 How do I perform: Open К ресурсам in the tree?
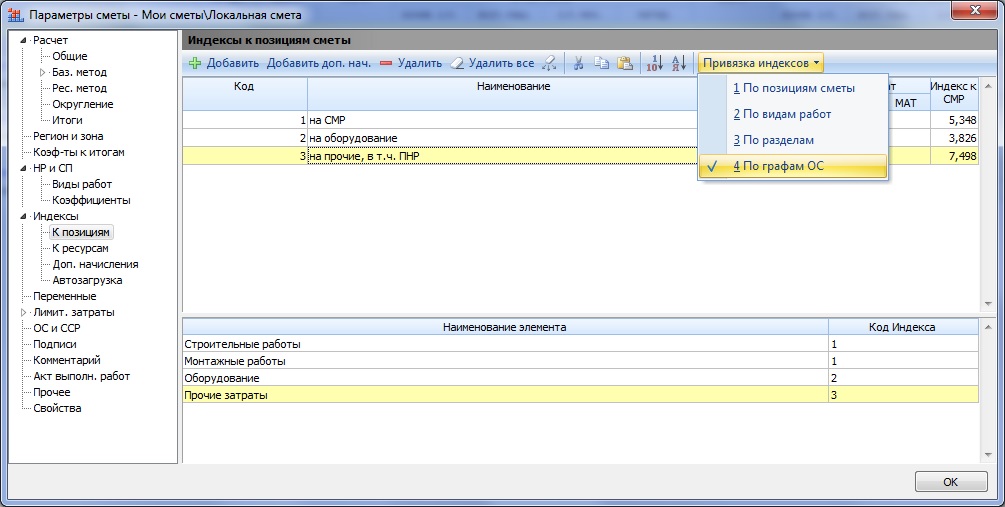[80, 248]
